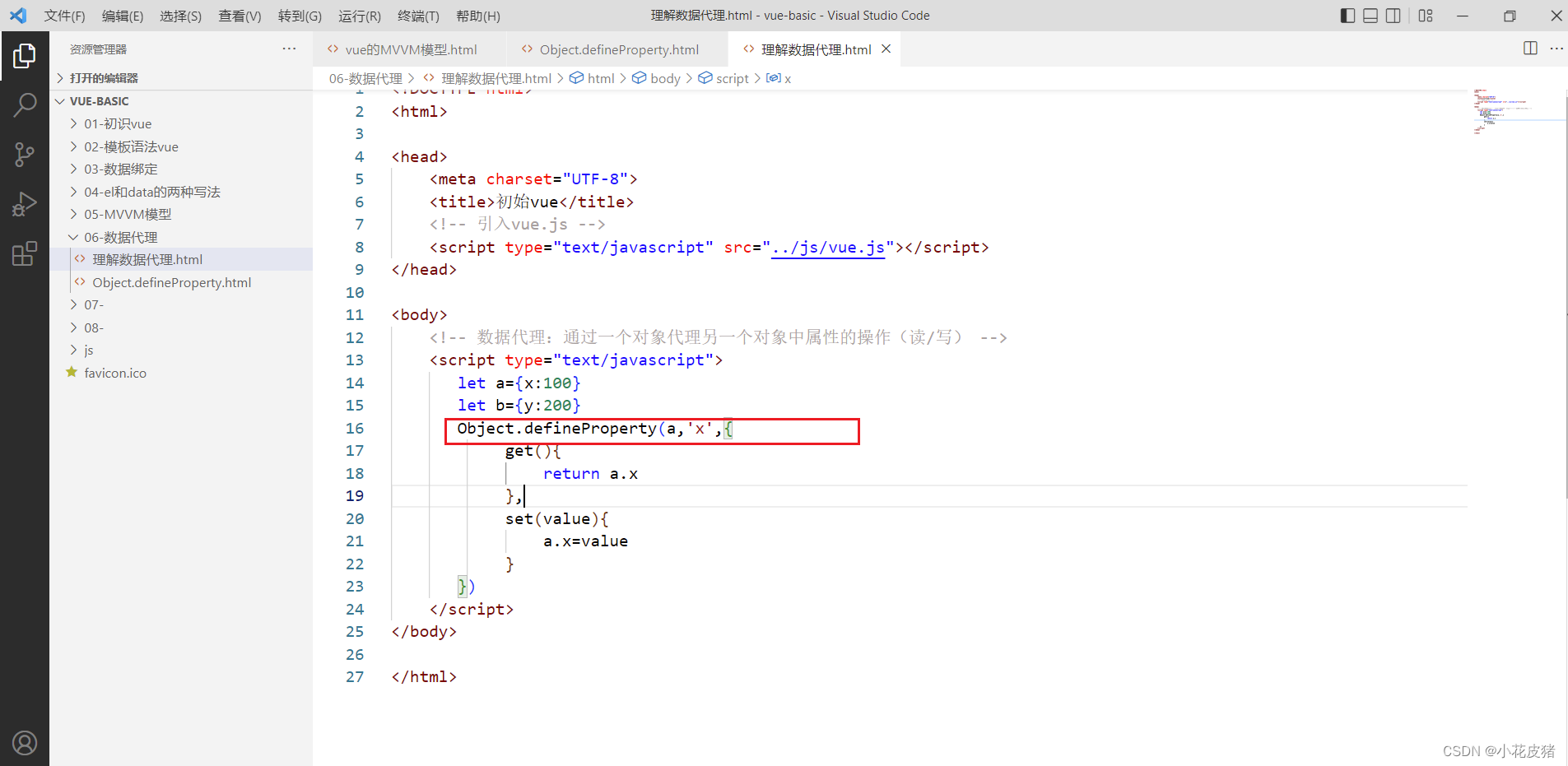The width and height of the screenshot is (1568, 766).
Task: Toggle primary sidebar layout icon
Action: pyautogui.click(x=1347, y=16)
